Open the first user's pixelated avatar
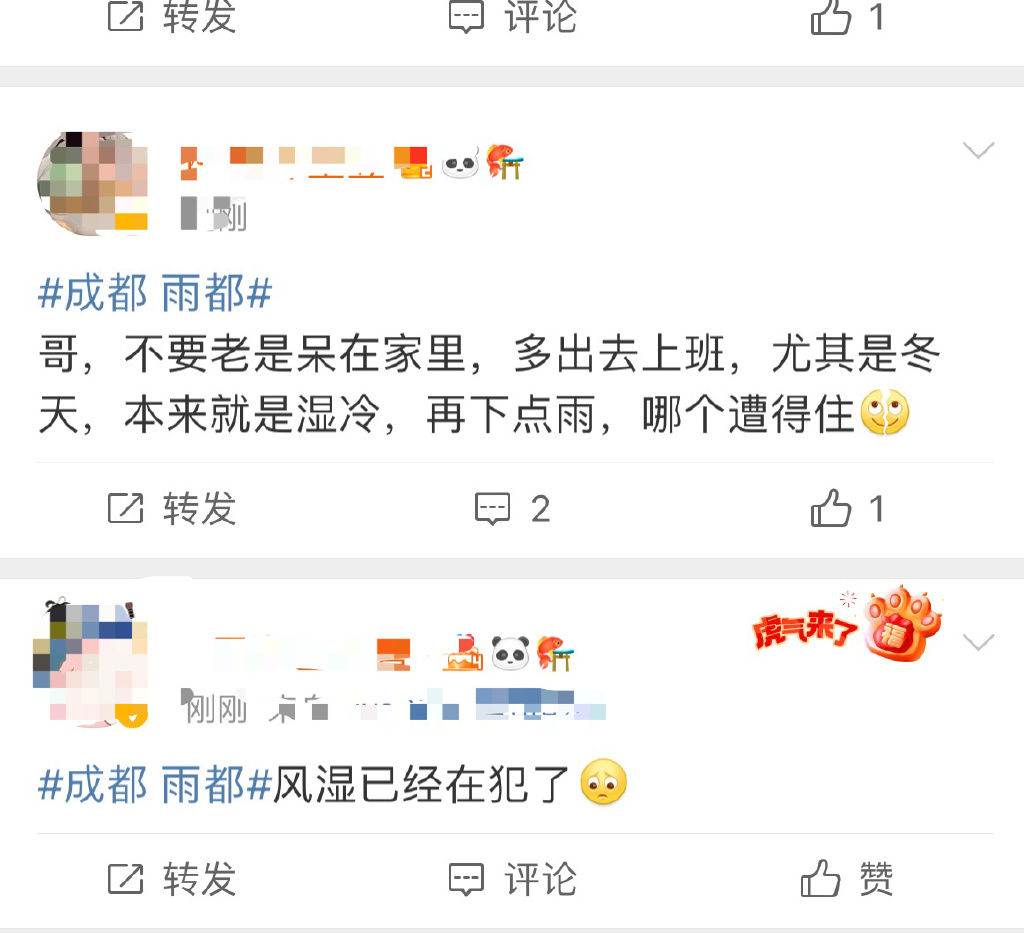Image resolution: width=1024 pixels, height=933 pixels. 92,183
